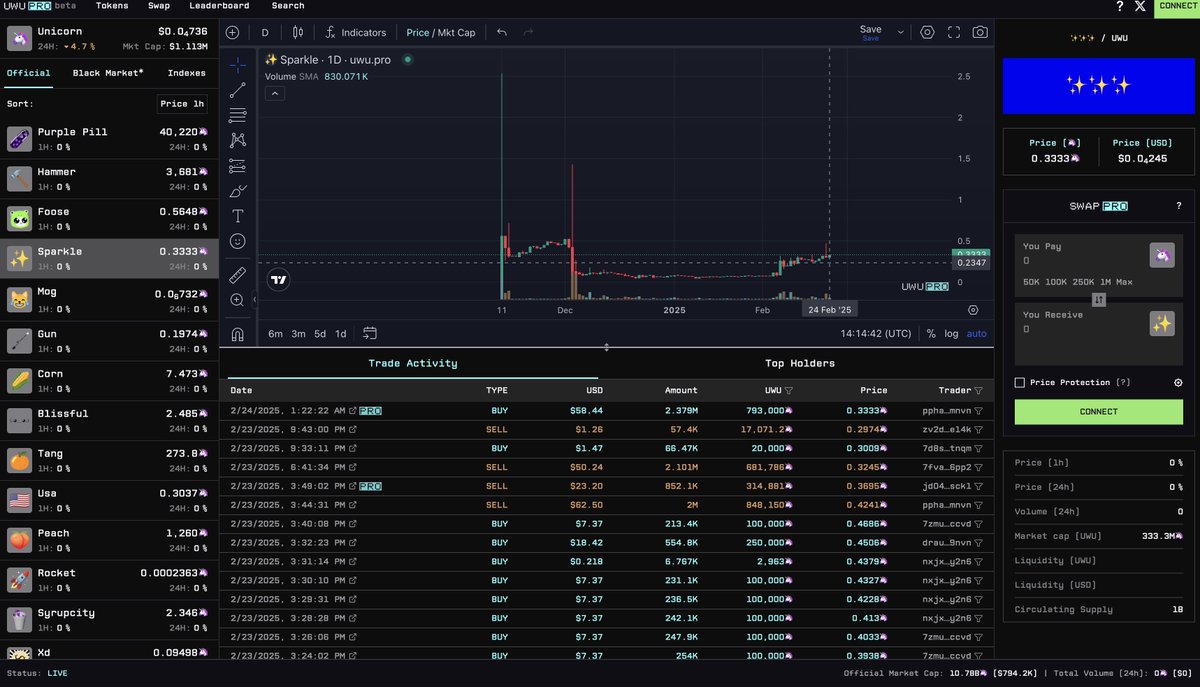Open the Indexes tab
This screenshot has height=687, width=1200.
(x=187, y=73)
